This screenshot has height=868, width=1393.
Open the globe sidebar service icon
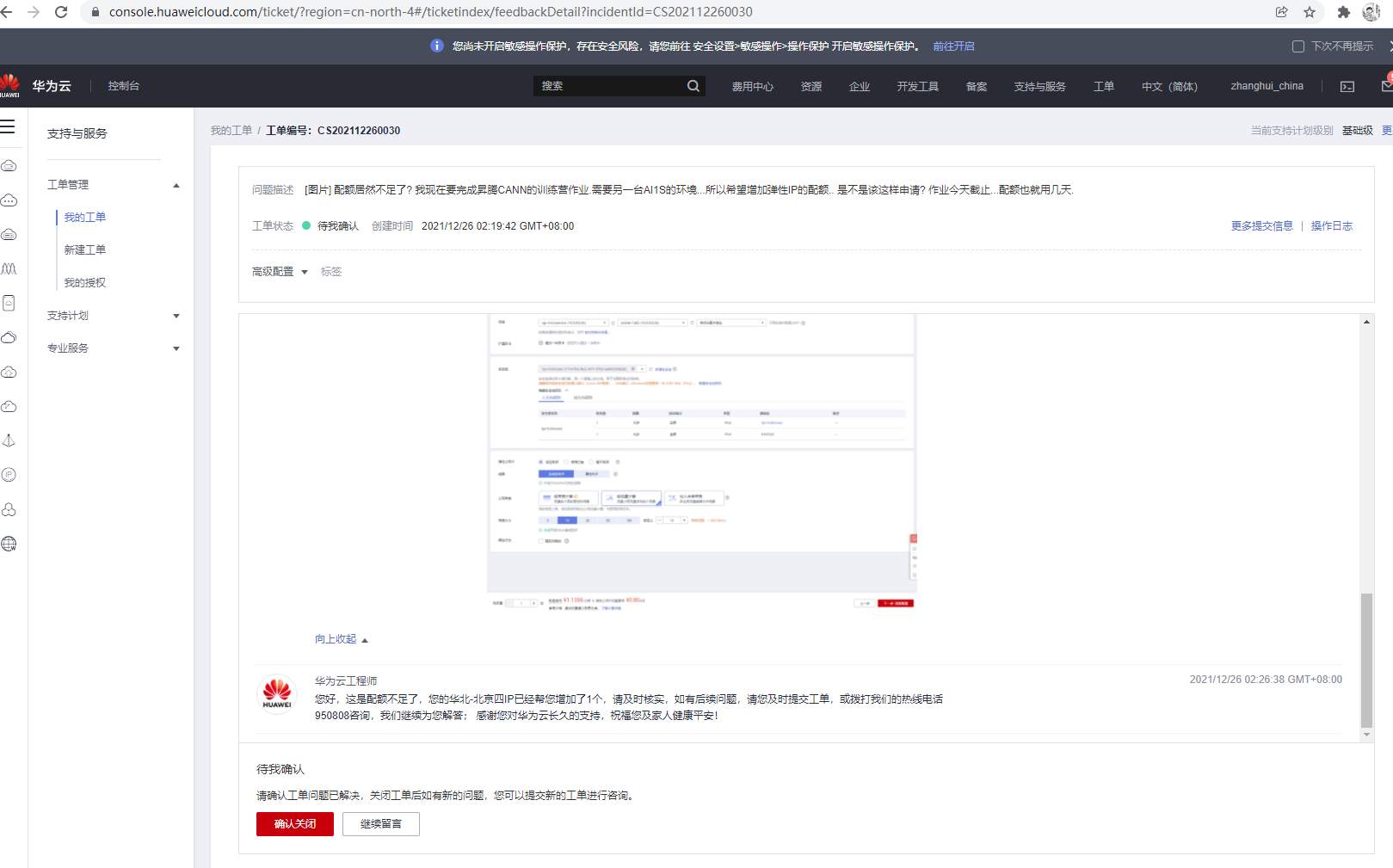[9, 544]
